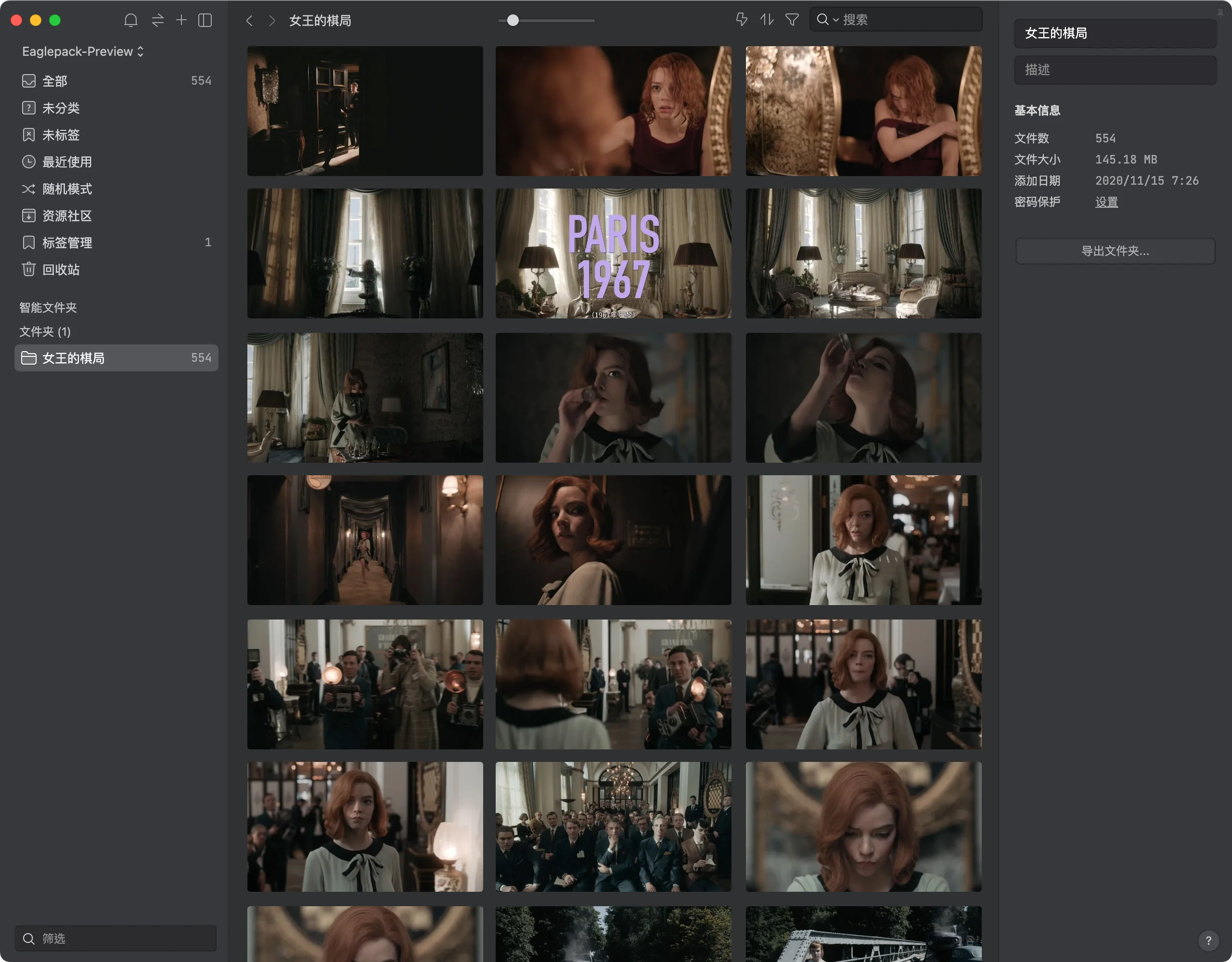Open search options dropdown by magnifier

point(827,20)
